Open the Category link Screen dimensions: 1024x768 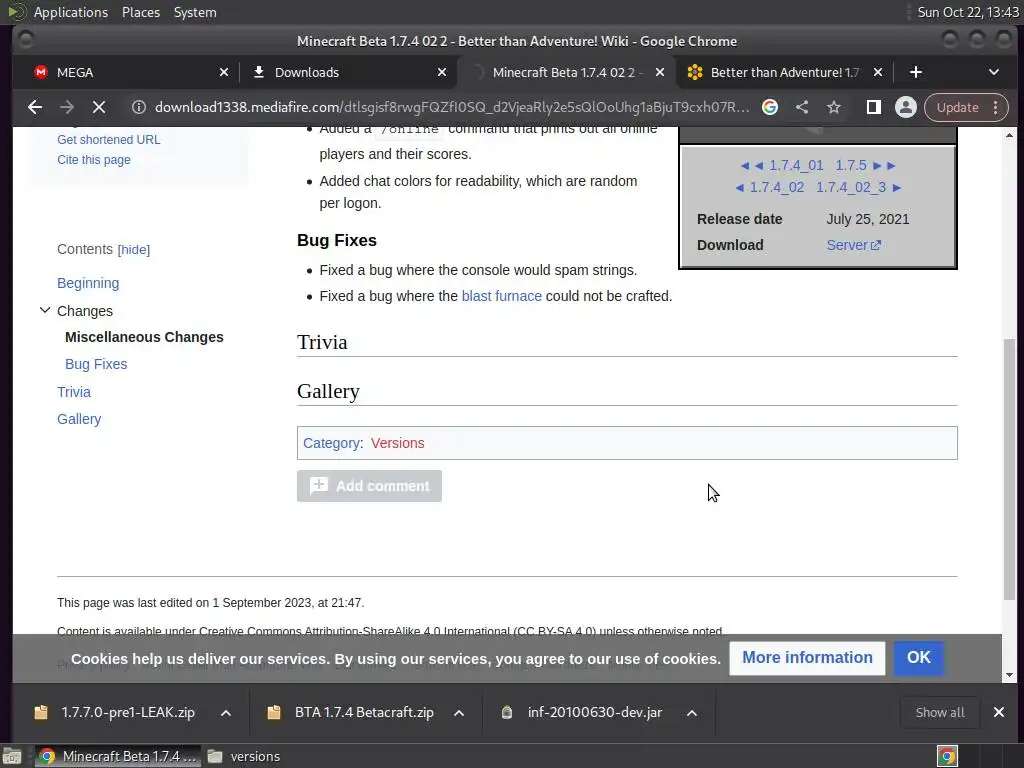[331, 443]
